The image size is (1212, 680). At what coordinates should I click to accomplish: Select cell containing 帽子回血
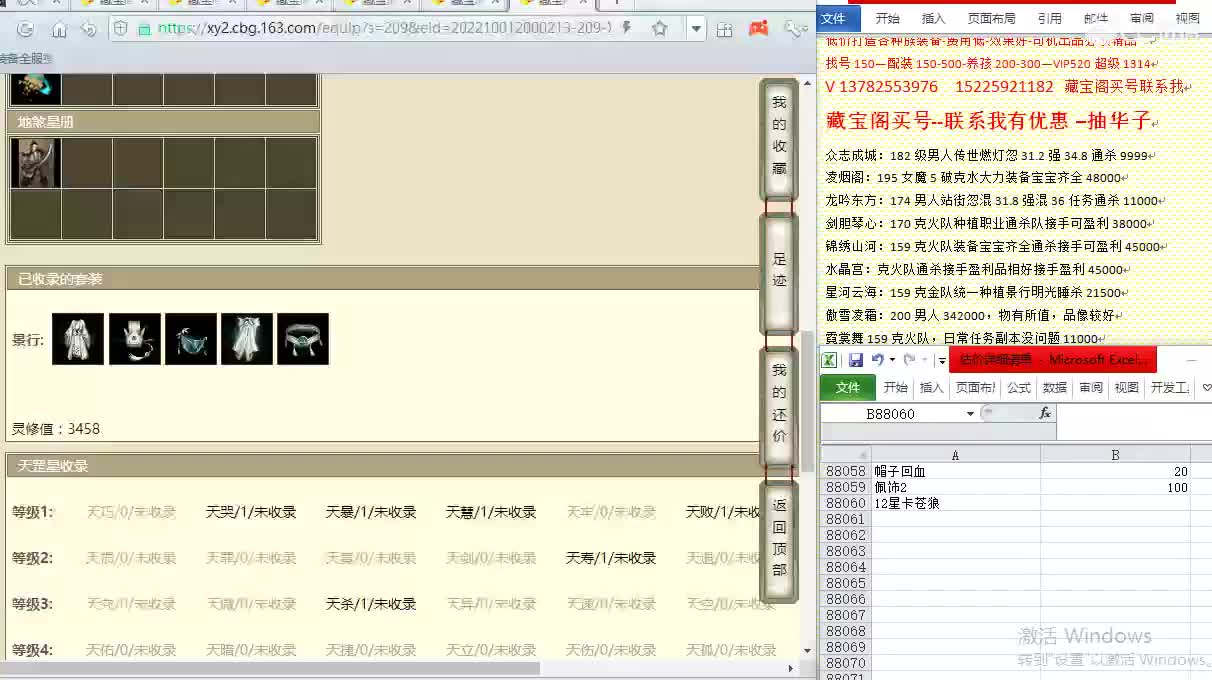(955, 471)
